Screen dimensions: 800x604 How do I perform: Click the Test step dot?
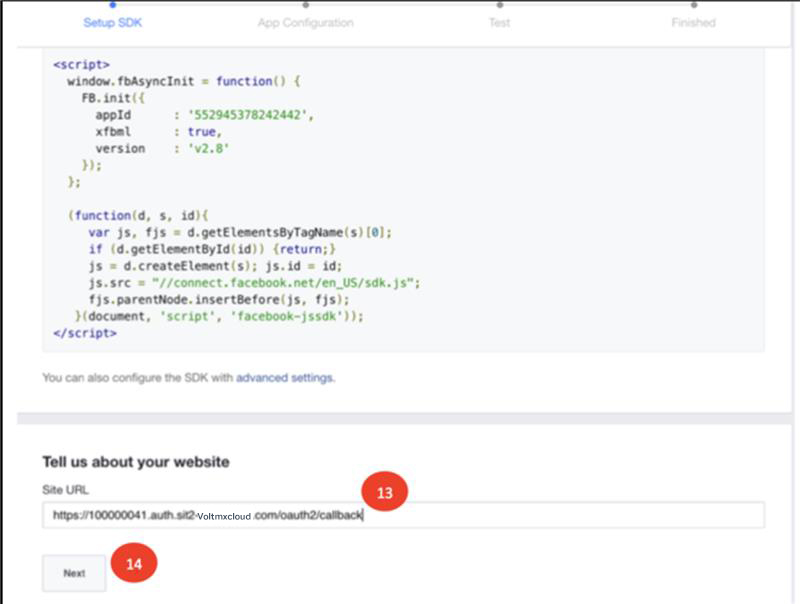499,5
